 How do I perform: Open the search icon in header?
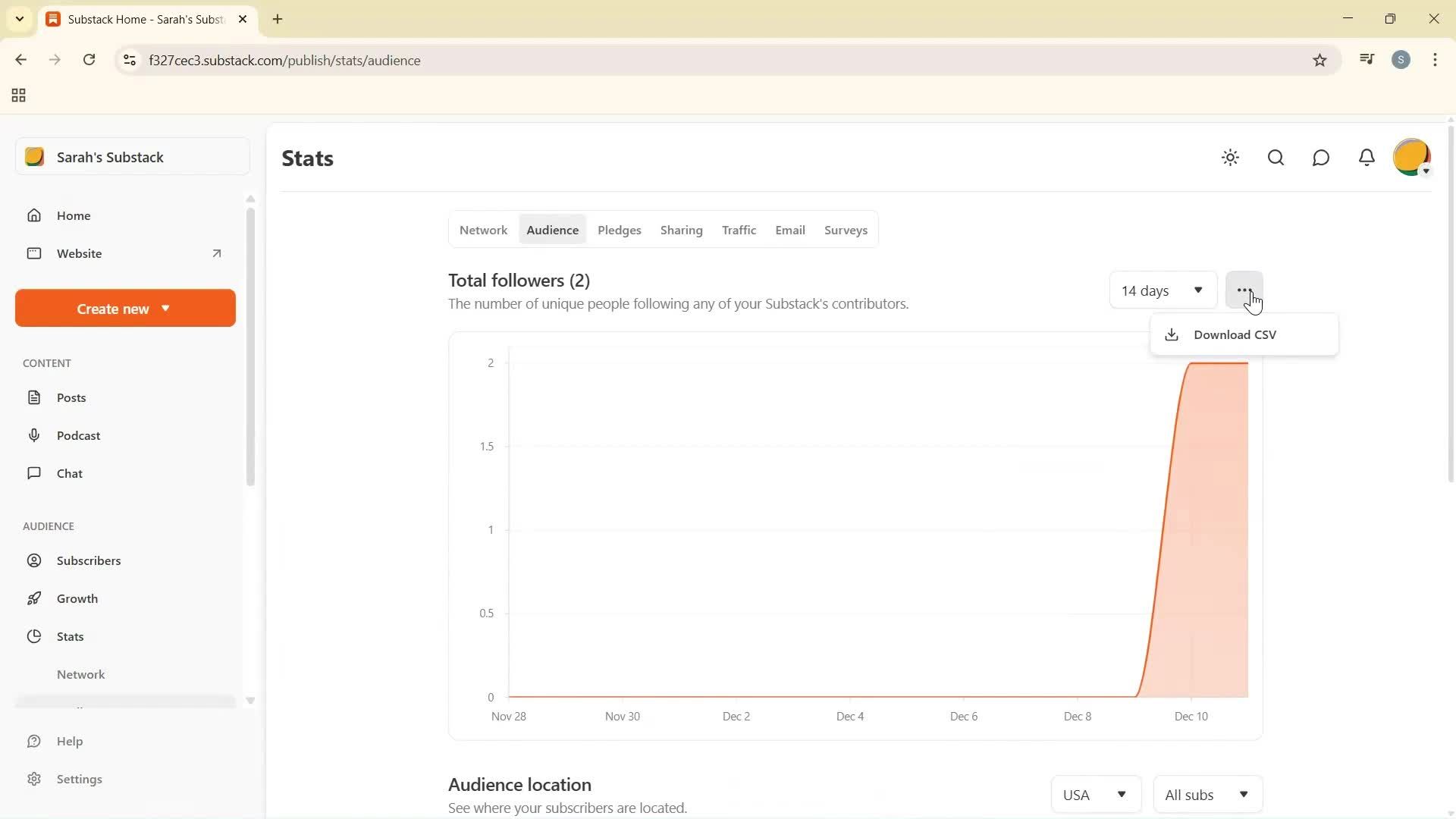pos(1276,158)
